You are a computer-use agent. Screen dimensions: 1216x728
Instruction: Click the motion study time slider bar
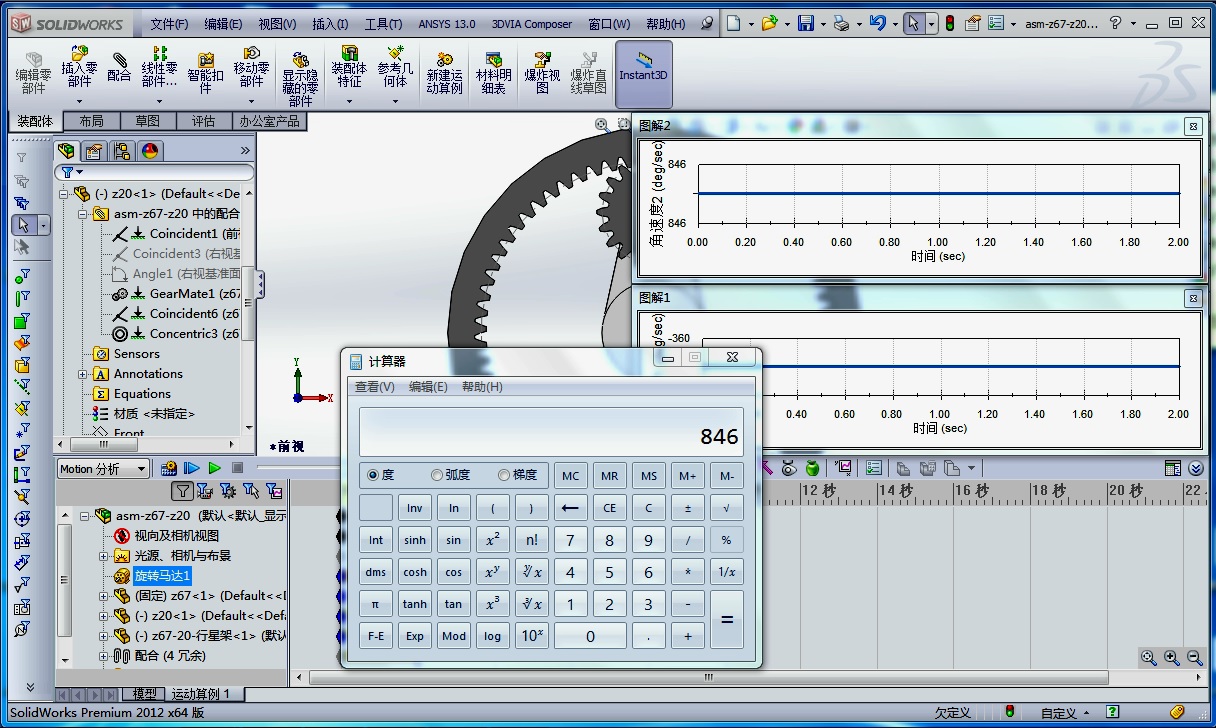click(296, 468)
